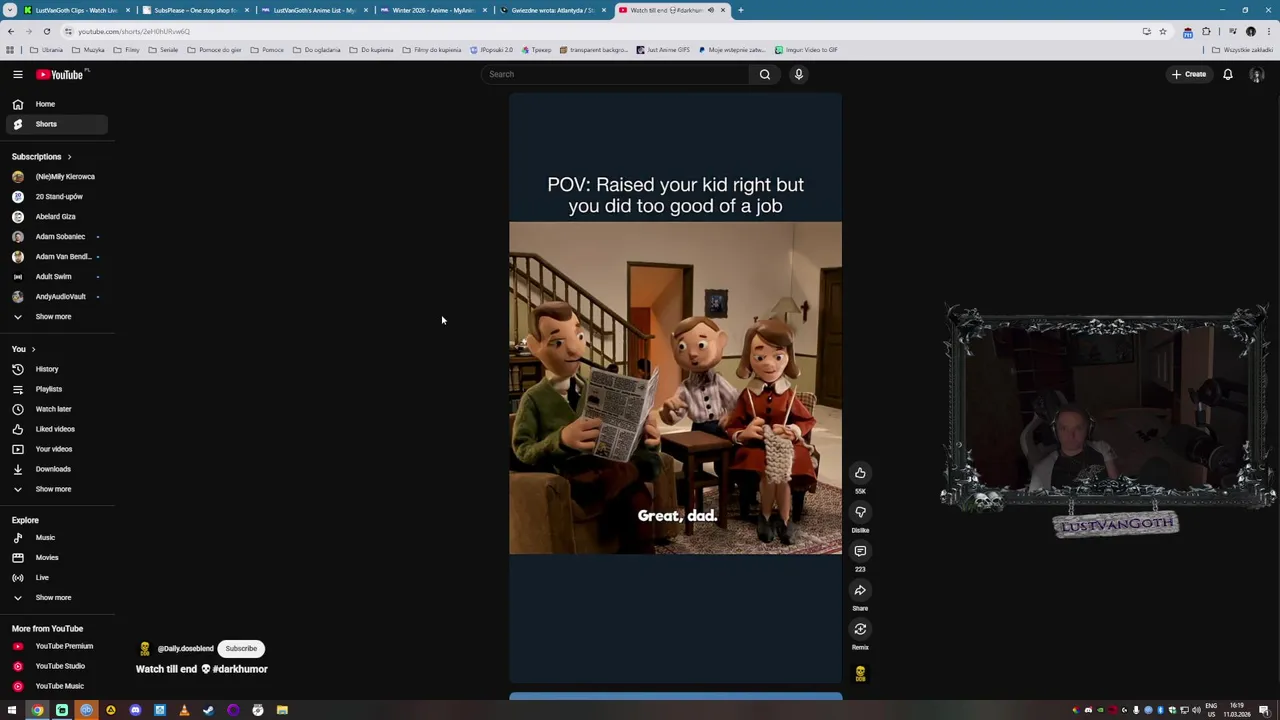Open the account avatar menu
The image size is (1280, 720).
[1257, 75]
